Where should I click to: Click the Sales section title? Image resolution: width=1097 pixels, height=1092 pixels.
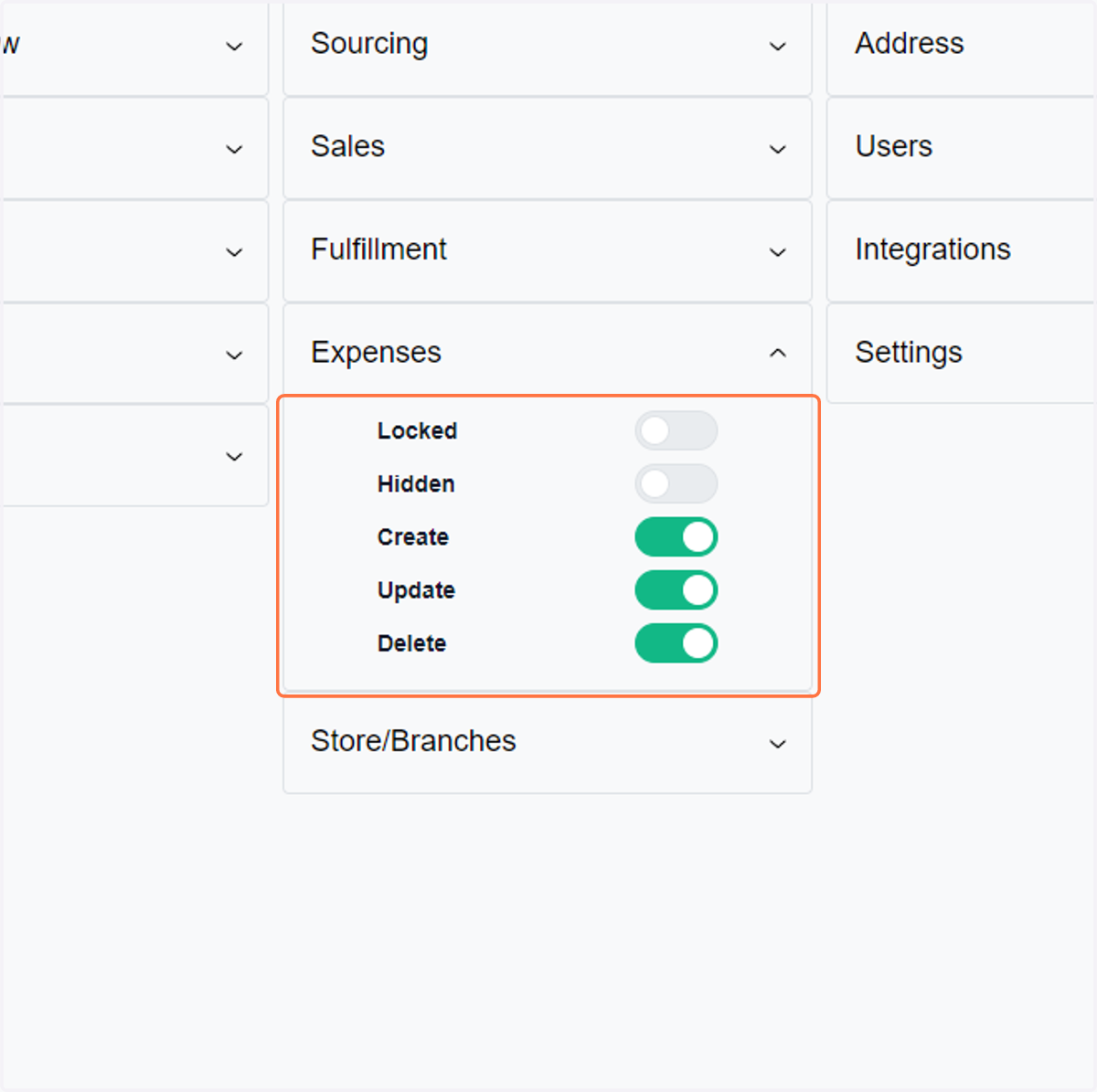(x=347, y=146)
